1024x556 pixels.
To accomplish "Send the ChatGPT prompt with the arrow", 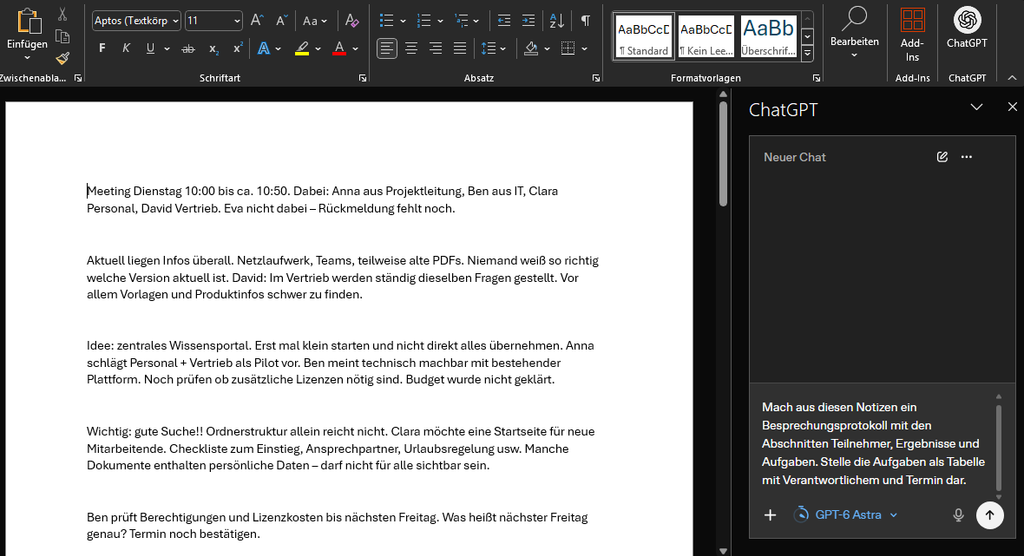I will click(989, 515).
